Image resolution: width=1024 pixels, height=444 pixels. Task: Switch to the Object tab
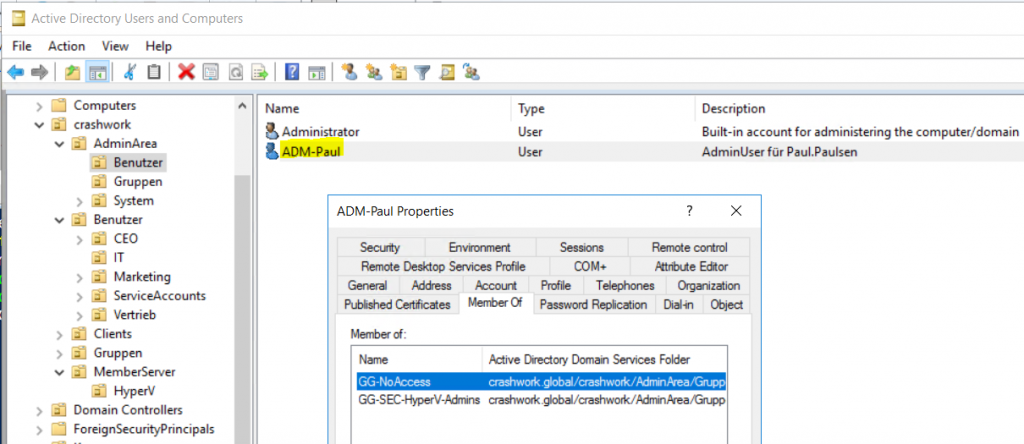pos(726,304)
